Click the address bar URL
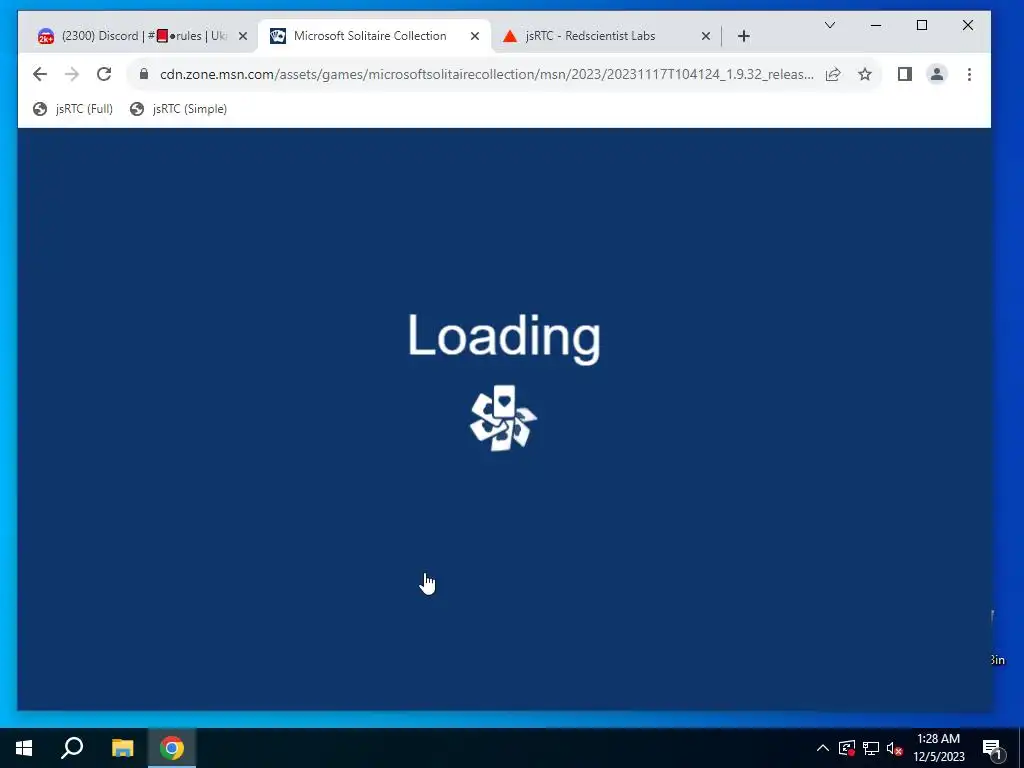This screenshot has width=1024, height=768. click(487, 74)
